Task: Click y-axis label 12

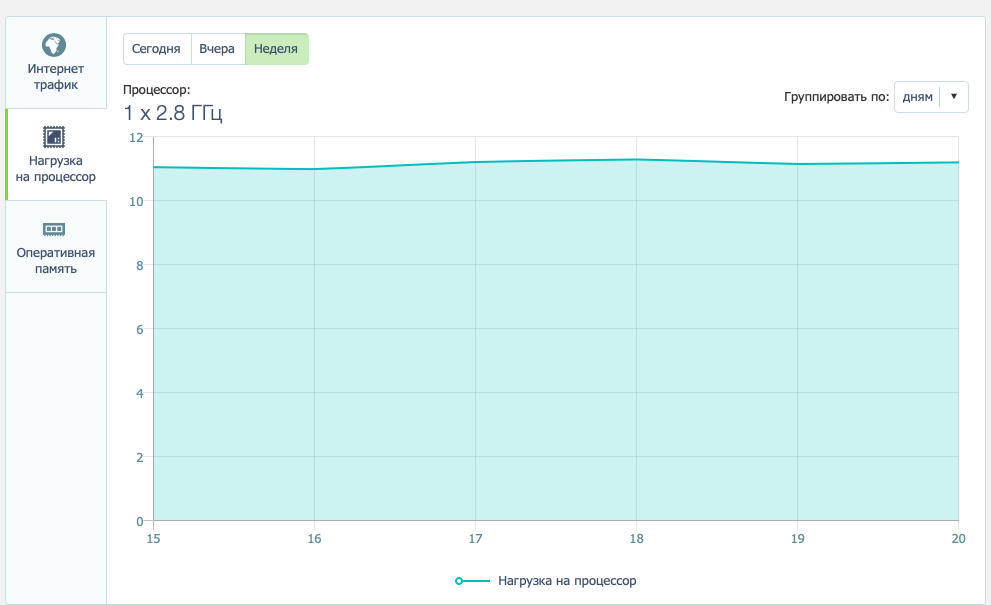Action: [137, 137]
